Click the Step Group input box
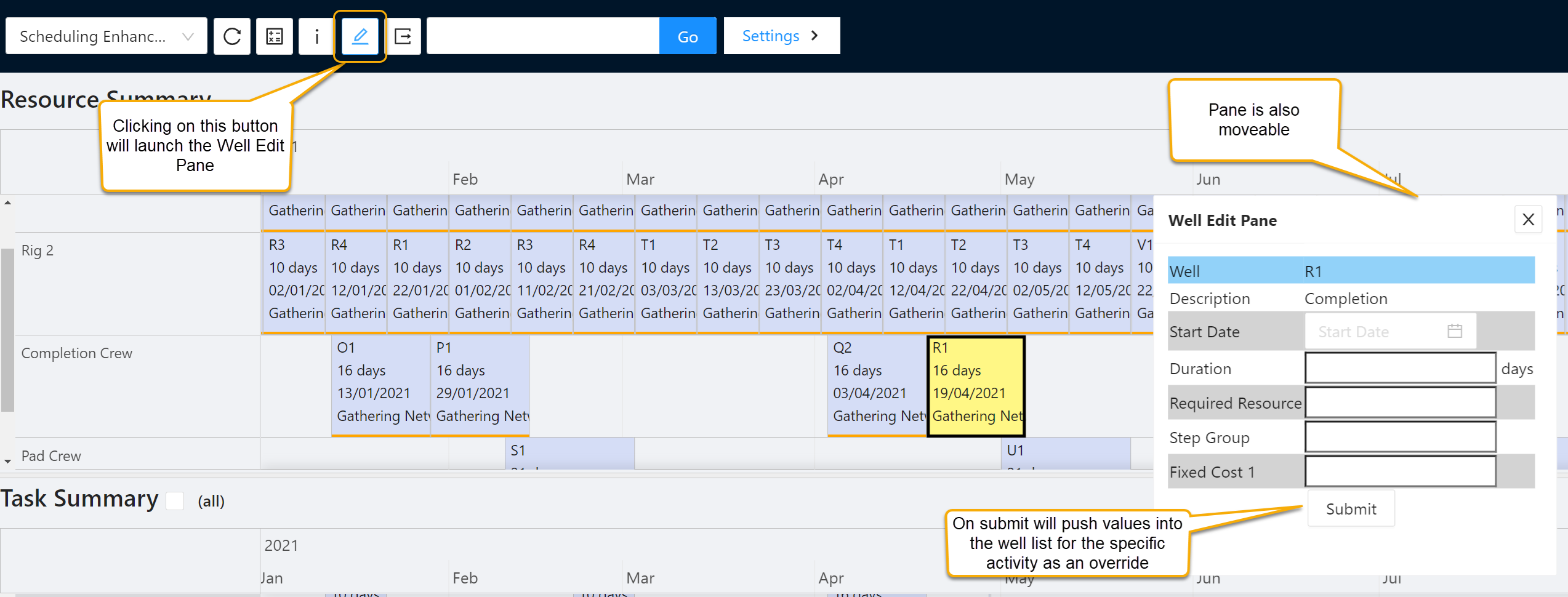 point(1400,438)
